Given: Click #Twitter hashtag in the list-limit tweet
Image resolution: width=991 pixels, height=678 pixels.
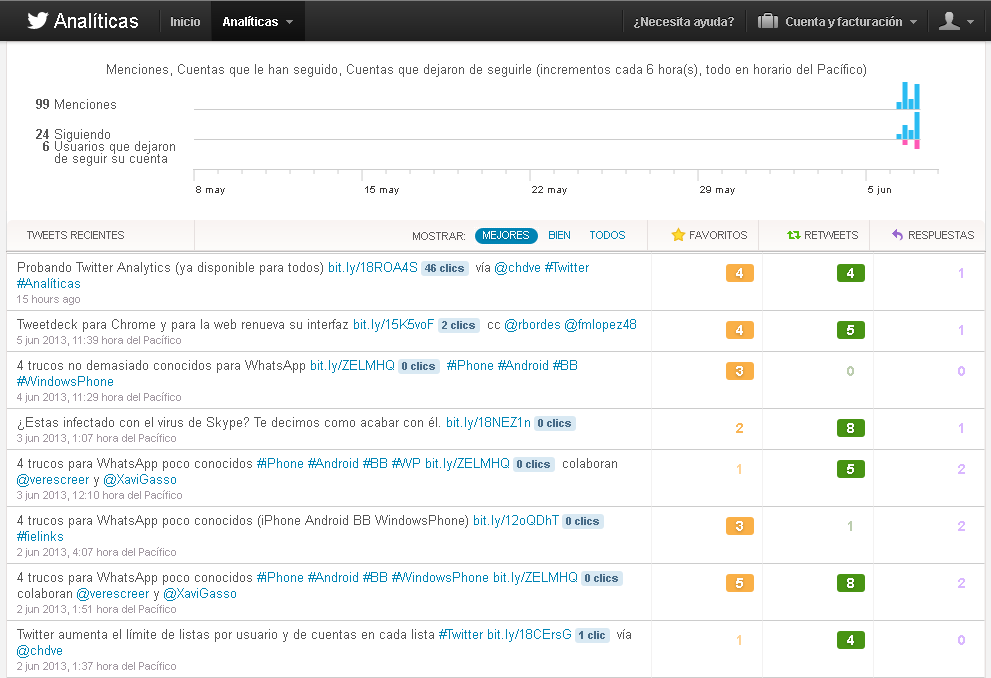Looking at the screenshot, I should (461, 634).
